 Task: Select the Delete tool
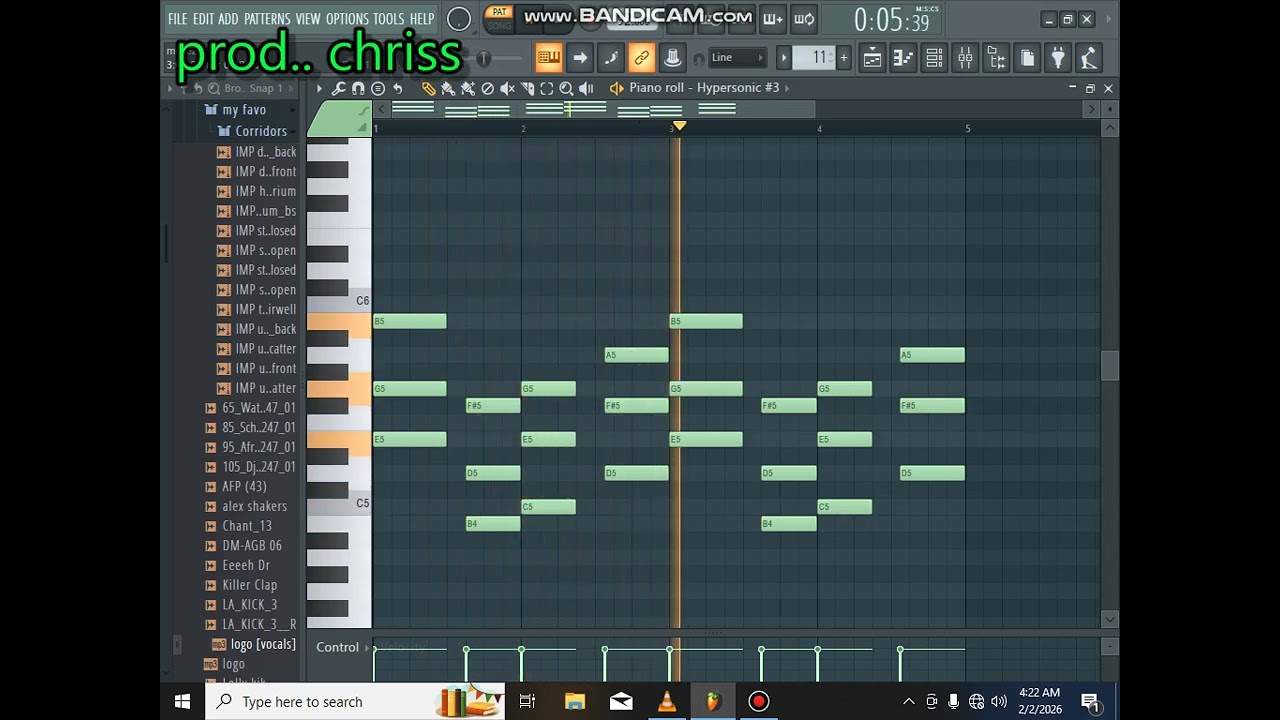point(487,88)
